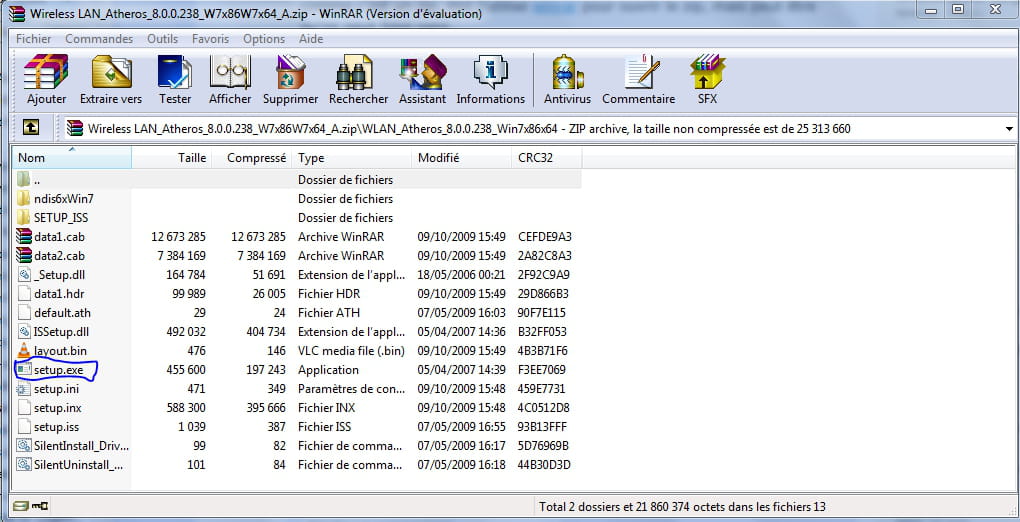Click the Commentaire toolbar icon
The image size is (1020, 522).
pos(641,72)
